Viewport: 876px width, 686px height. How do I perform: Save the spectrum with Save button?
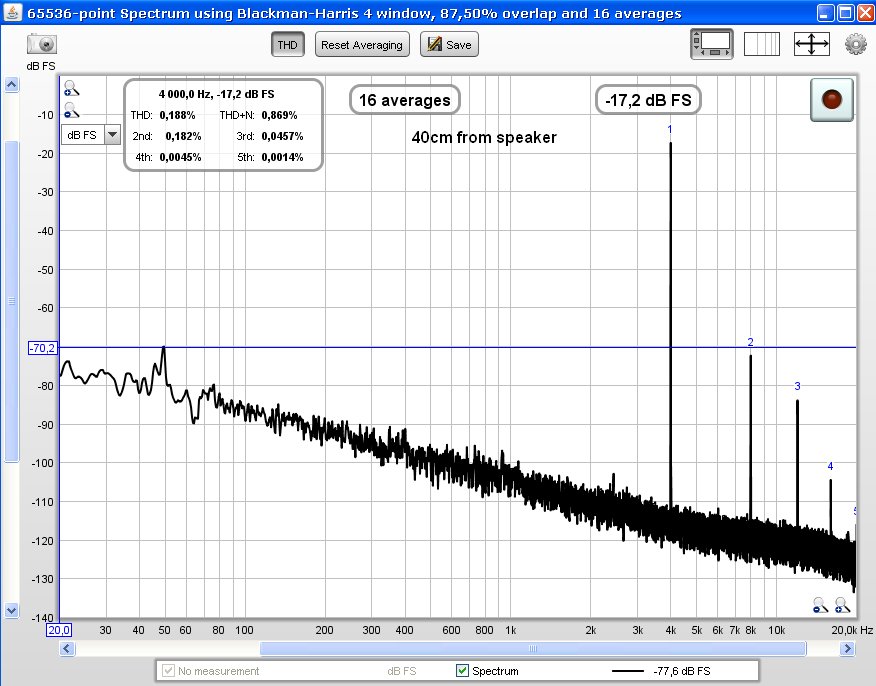coord(449,45)
